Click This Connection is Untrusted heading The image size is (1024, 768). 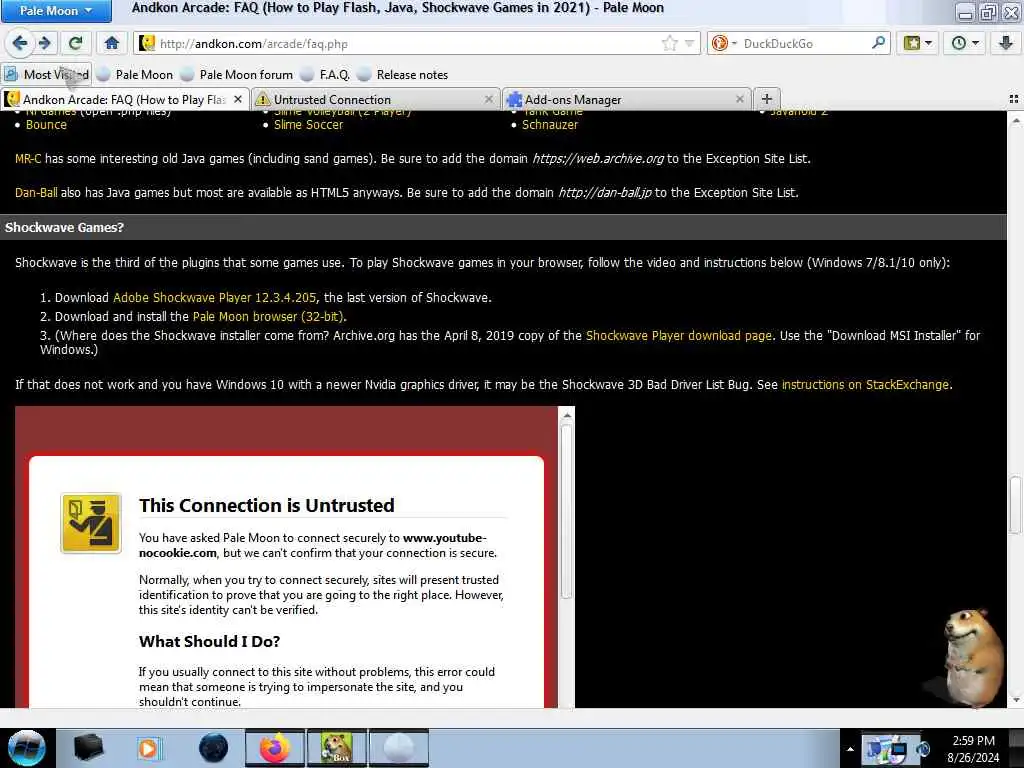tap(266, 505)
